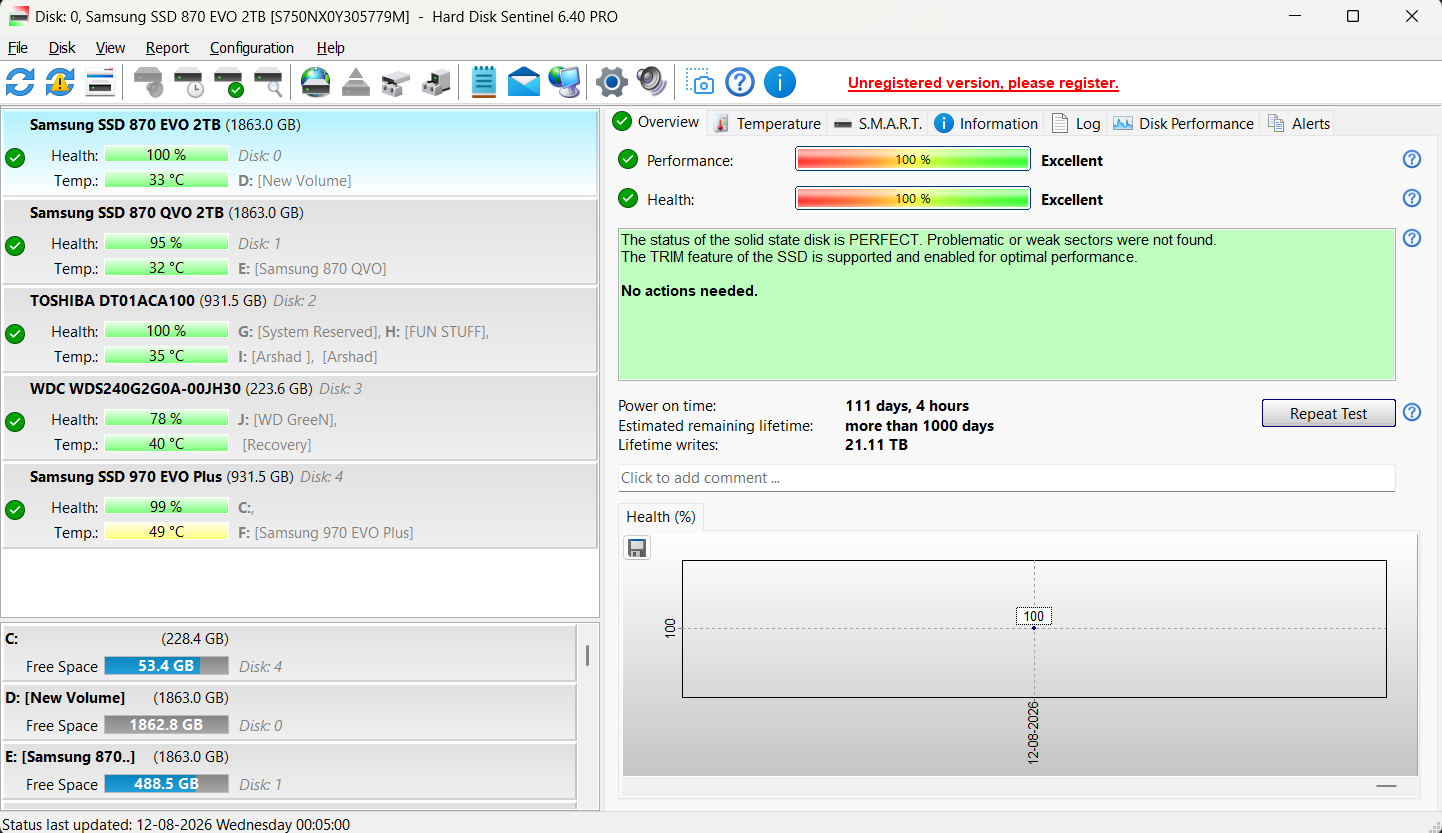
Task: Open the View menu
Action: pyautogui.click(x=110, y=48)
